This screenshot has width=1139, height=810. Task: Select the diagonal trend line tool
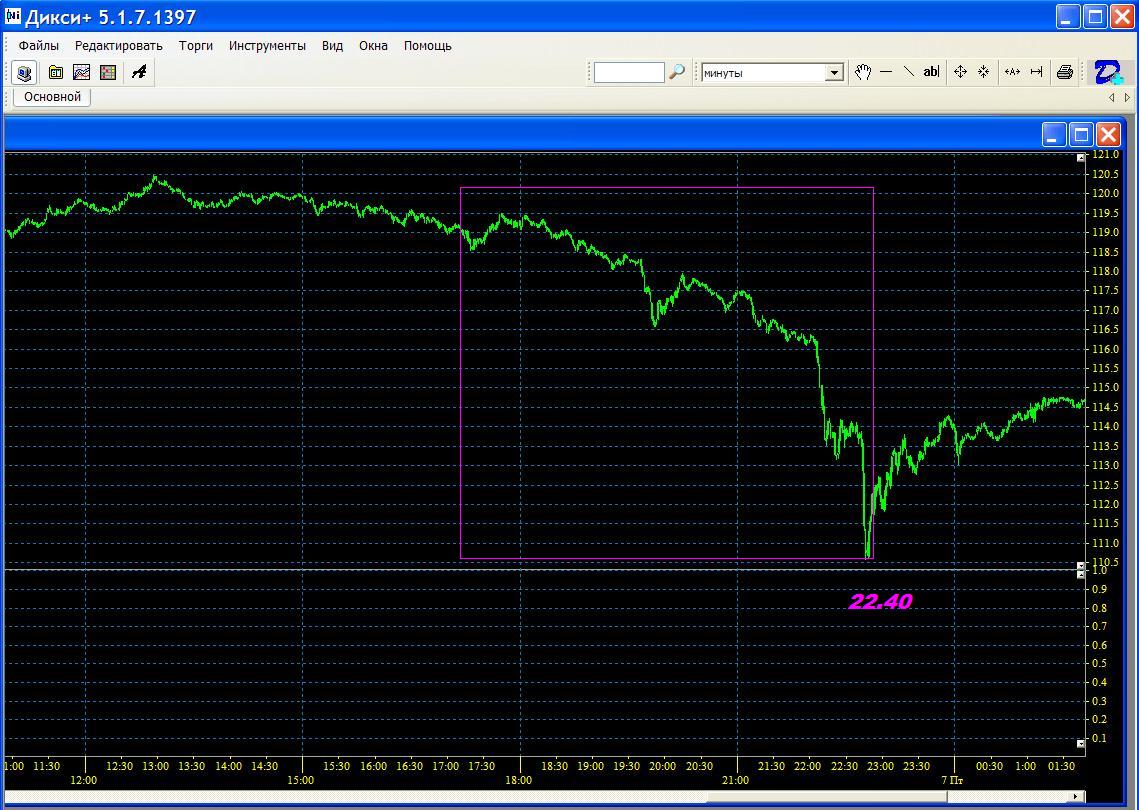pyautogui.click(x=908, y=72)
